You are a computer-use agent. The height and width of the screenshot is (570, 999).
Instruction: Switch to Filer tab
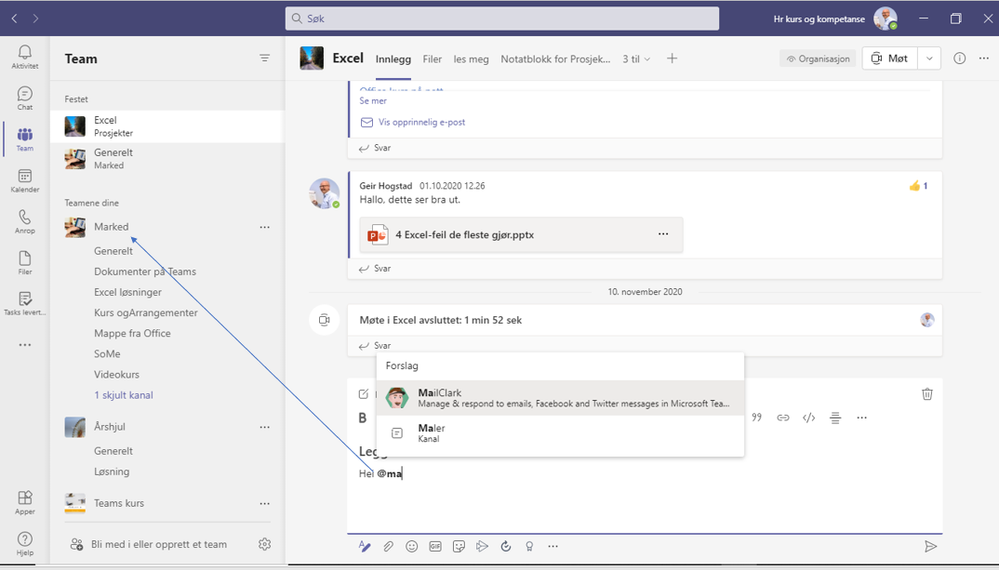tap(432, 59)
